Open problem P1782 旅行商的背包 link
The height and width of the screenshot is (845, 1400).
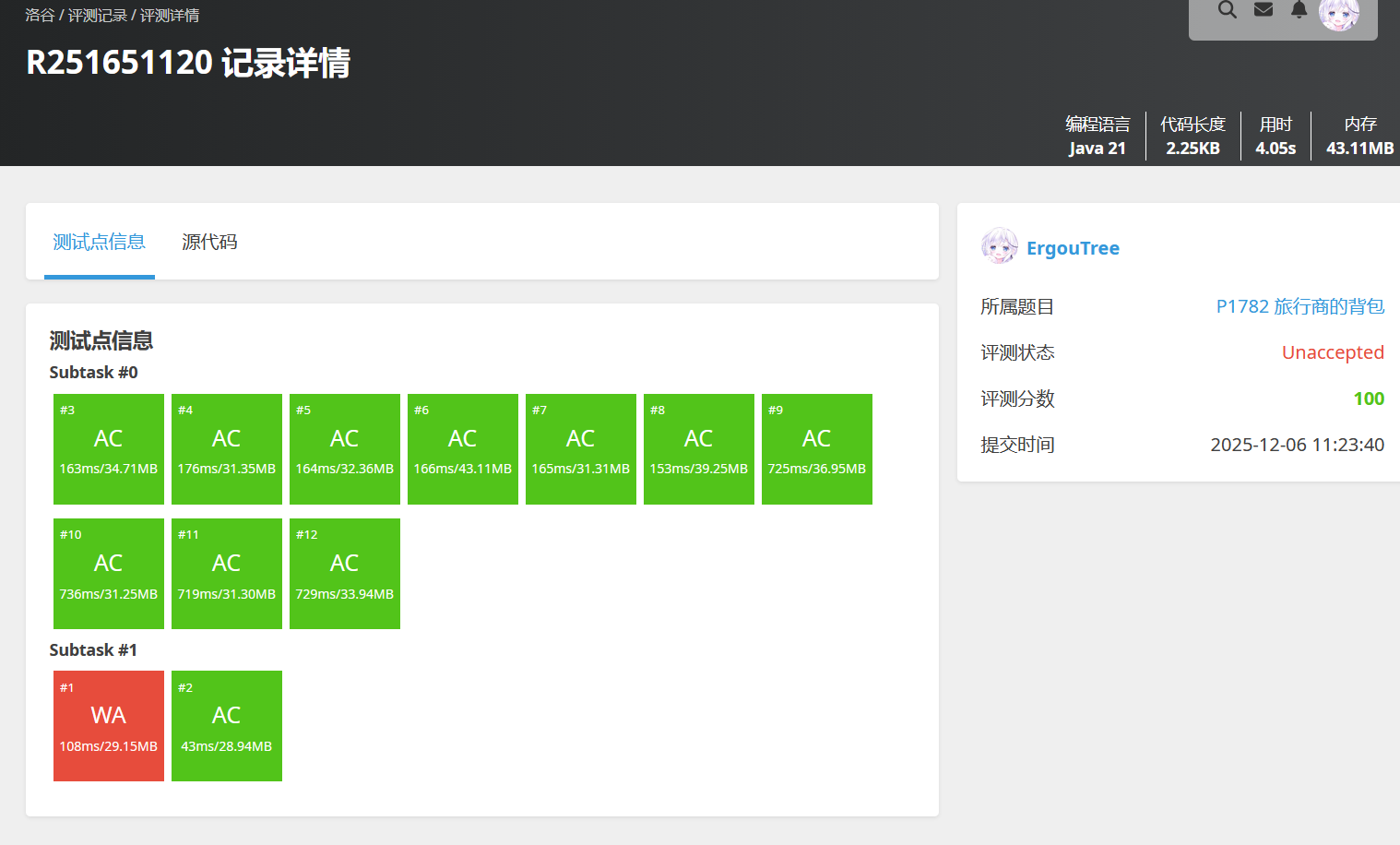(1299, 306)
